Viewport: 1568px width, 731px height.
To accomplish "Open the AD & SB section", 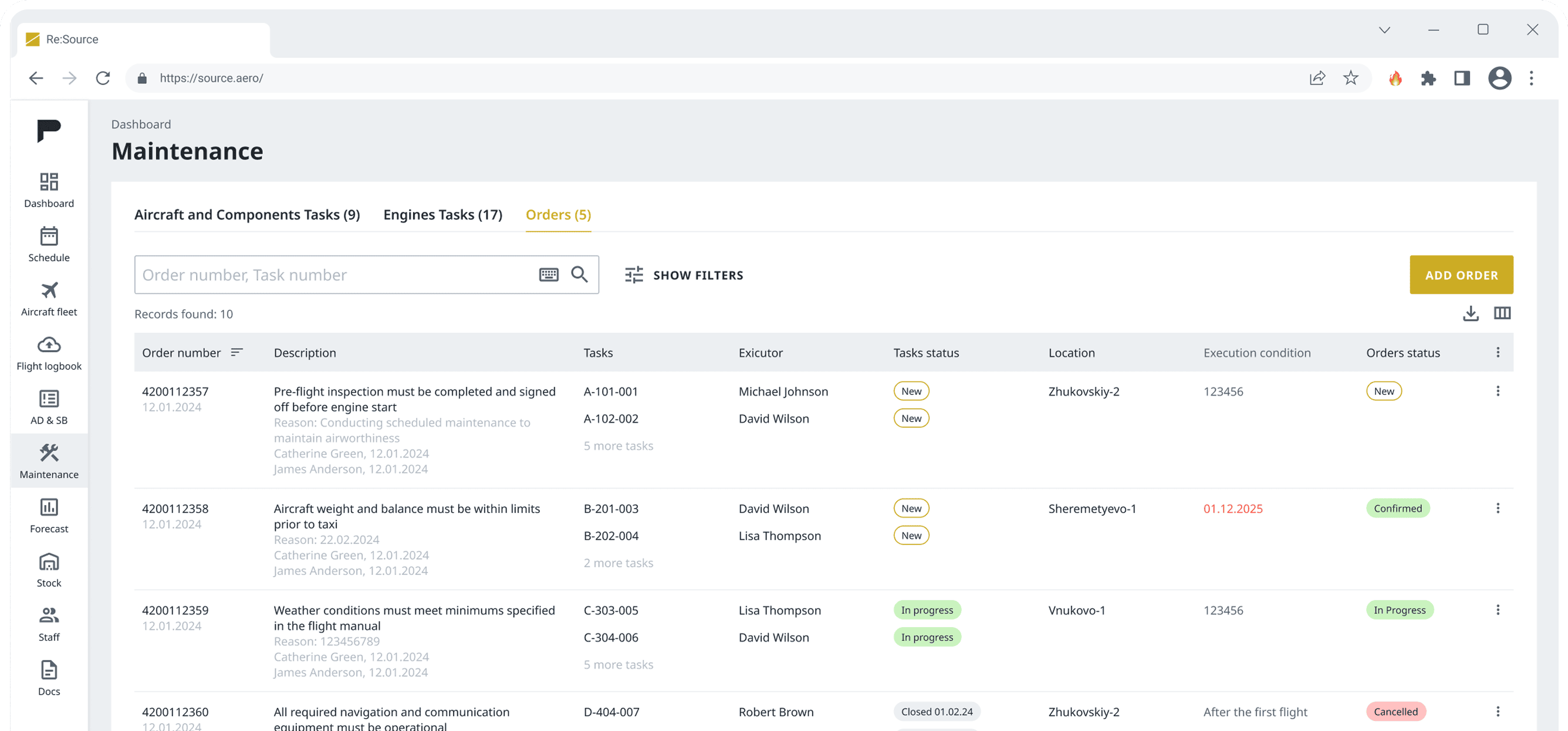I will point(49,407).
